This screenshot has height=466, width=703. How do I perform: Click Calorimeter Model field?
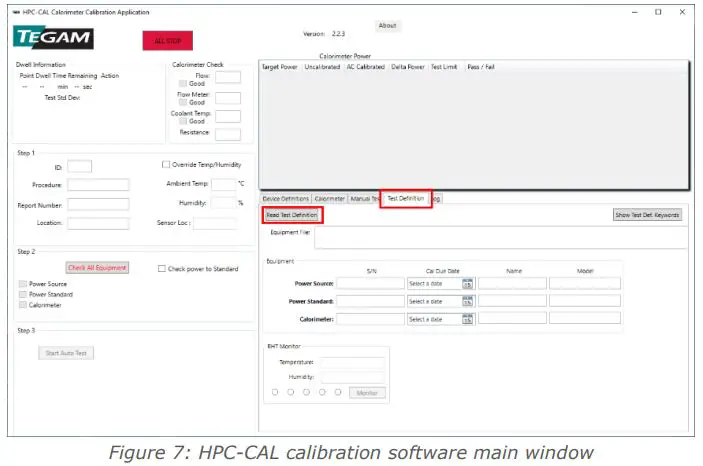585,318
